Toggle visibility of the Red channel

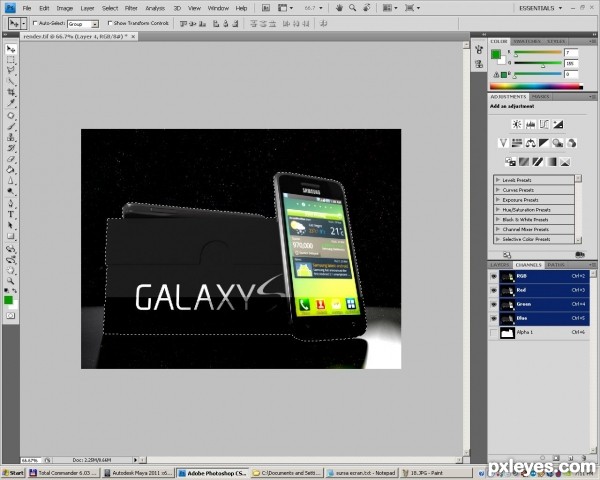click(x=494, y=290)
